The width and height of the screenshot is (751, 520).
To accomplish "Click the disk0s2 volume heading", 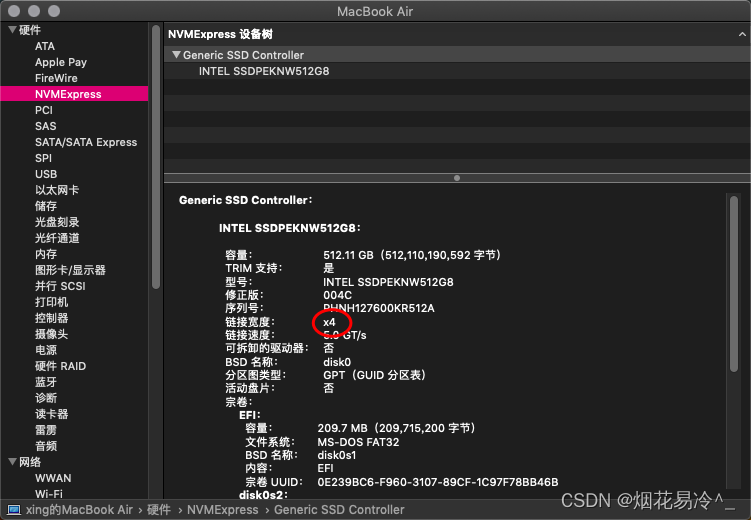I will click(262, 495).
